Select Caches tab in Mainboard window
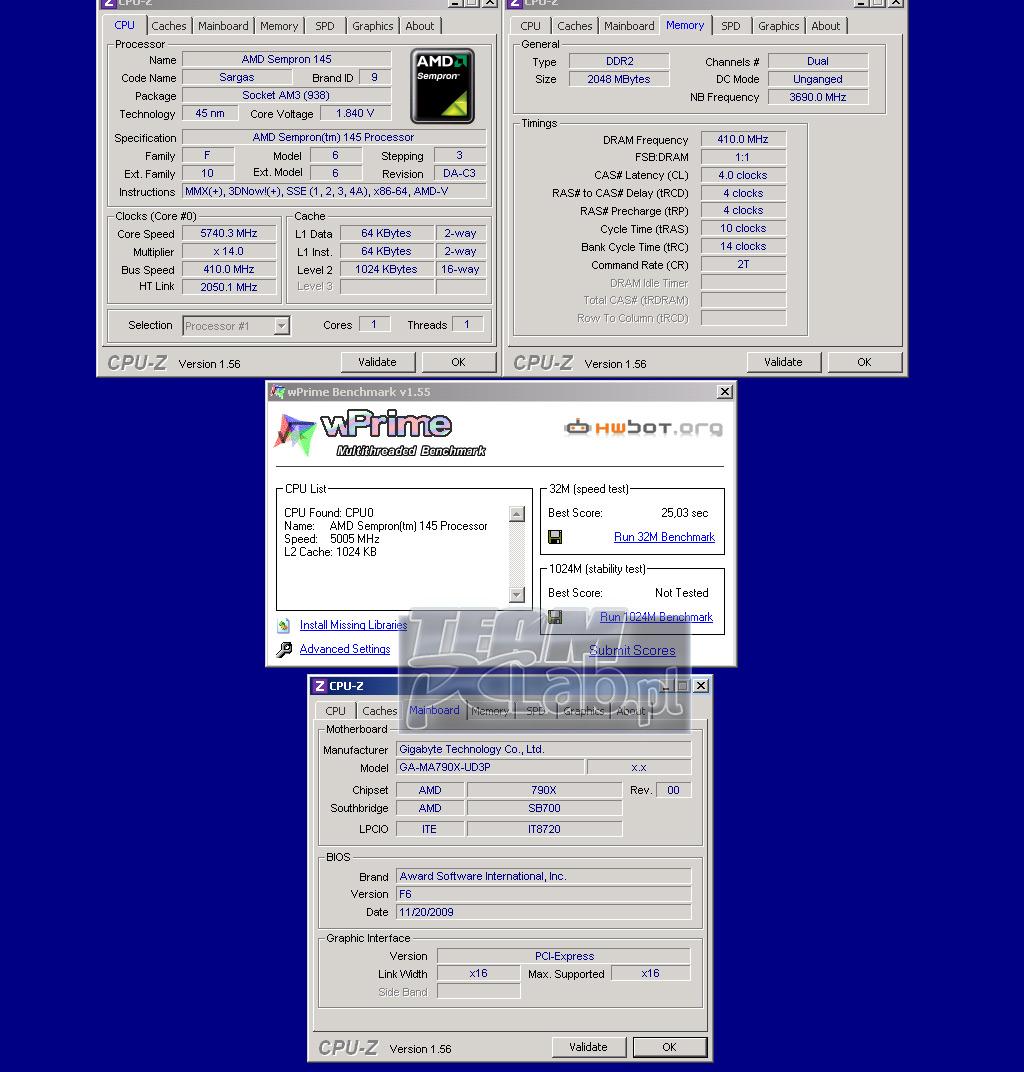The height and width of the screenshot is (1072, 1024). point(379,711)
